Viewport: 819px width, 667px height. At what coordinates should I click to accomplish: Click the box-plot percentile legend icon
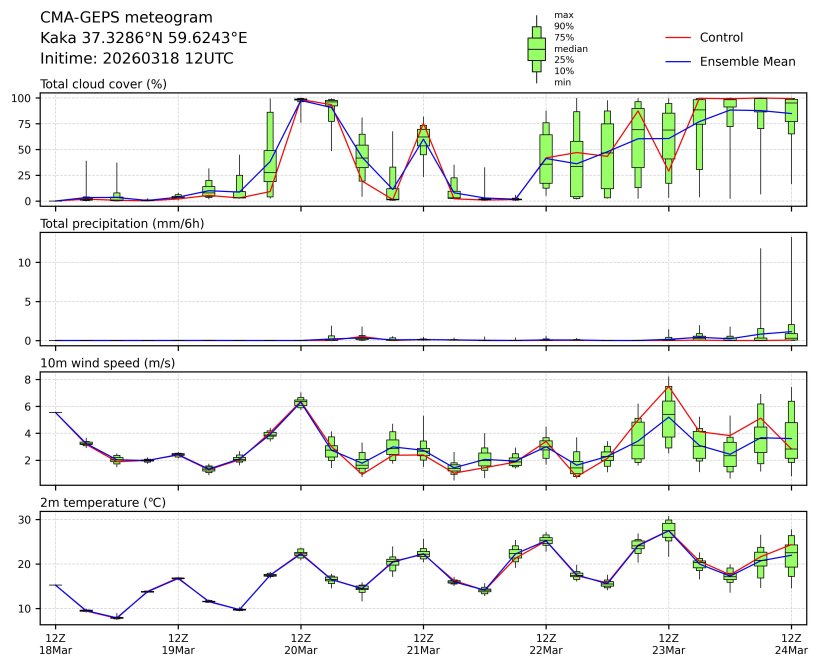pyautogui.click(x=537, y=49)
